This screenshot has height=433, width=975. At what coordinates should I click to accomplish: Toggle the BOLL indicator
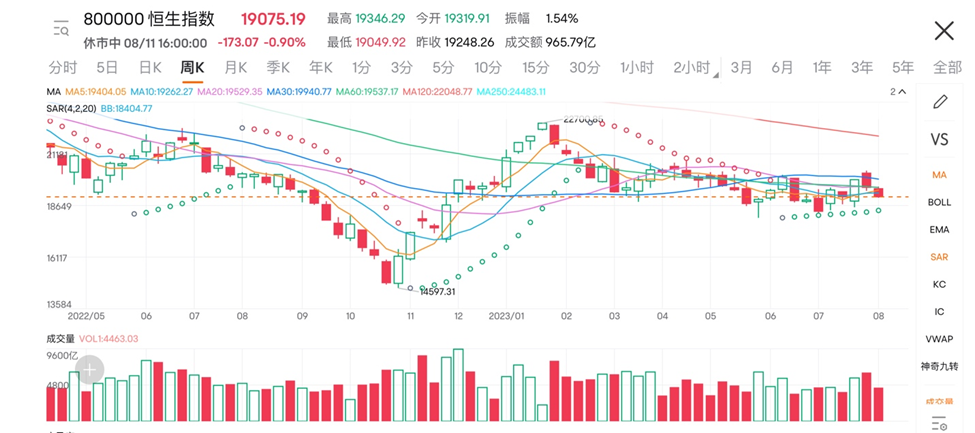click(939, 202)
